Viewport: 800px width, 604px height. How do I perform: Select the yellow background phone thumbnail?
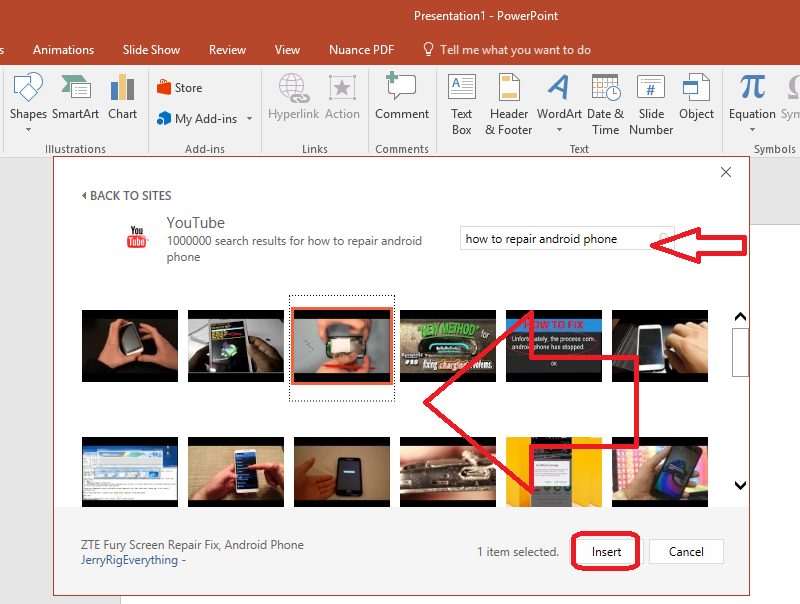coord(554,472)
